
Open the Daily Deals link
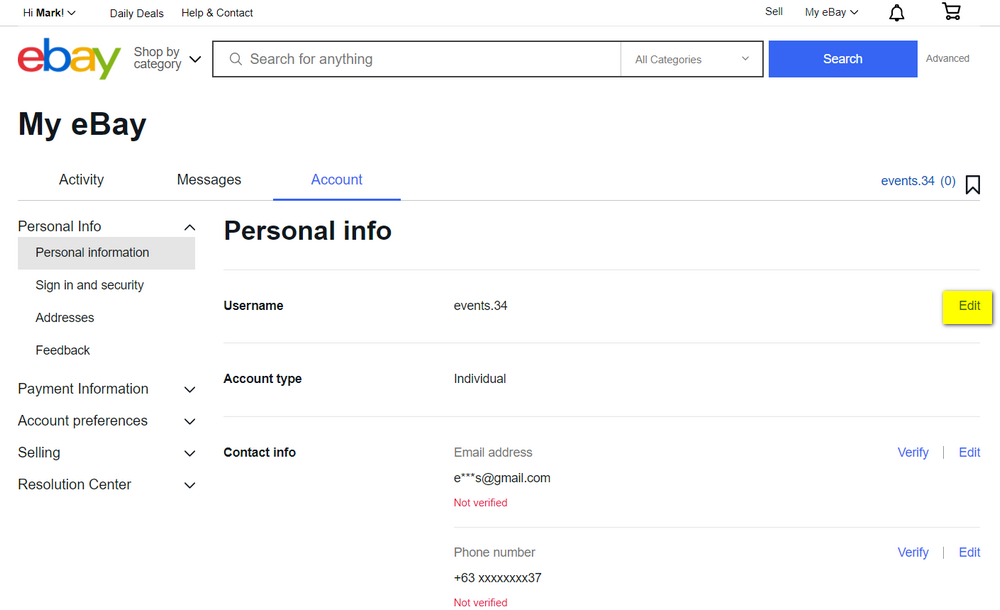(136, 13)
